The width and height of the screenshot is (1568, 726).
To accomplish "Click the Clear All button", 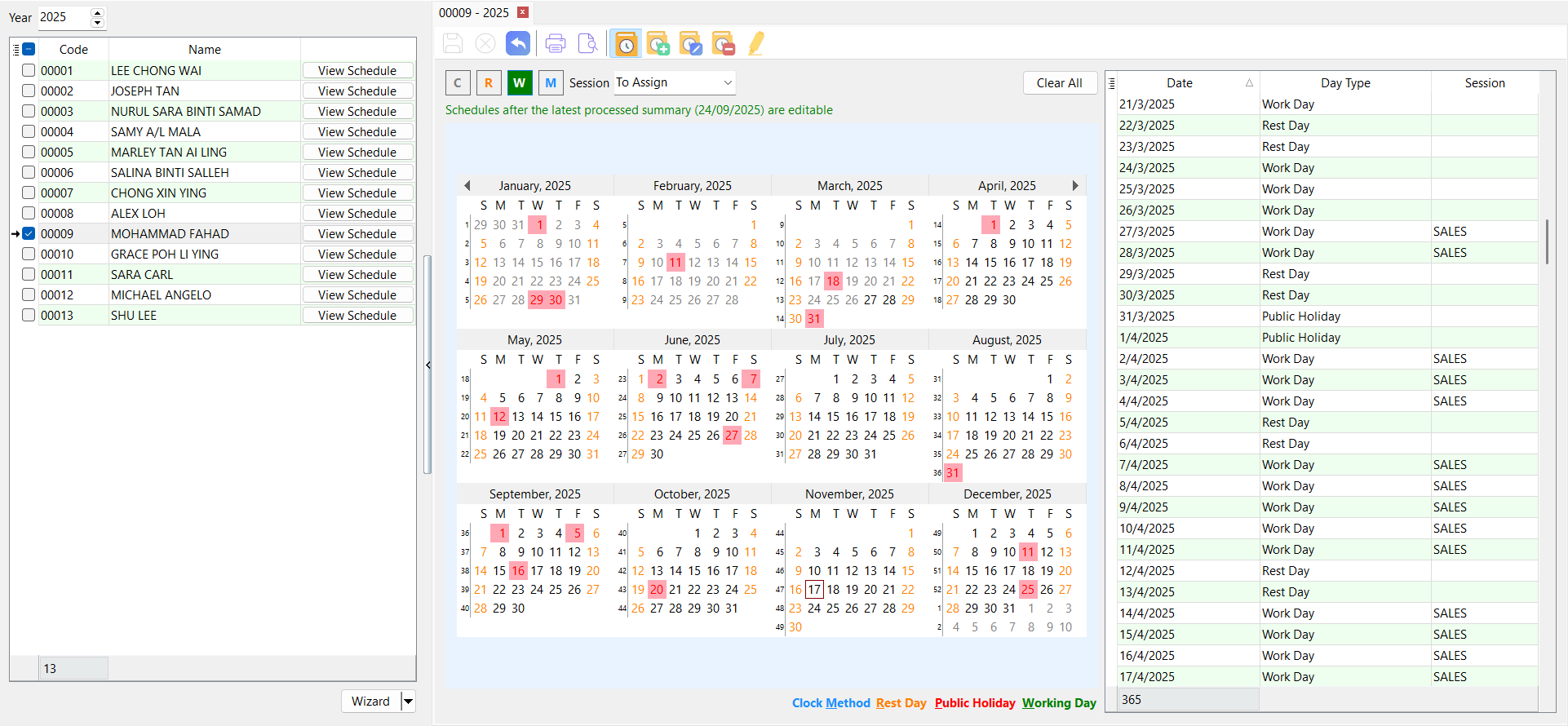I will coord(1060,83).
